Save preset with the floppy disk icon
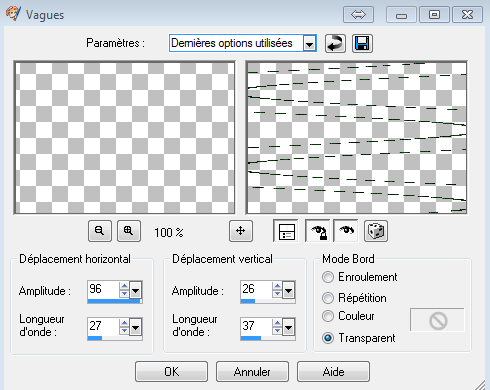Screen dimensions: 490x390 tap(362, 43)
